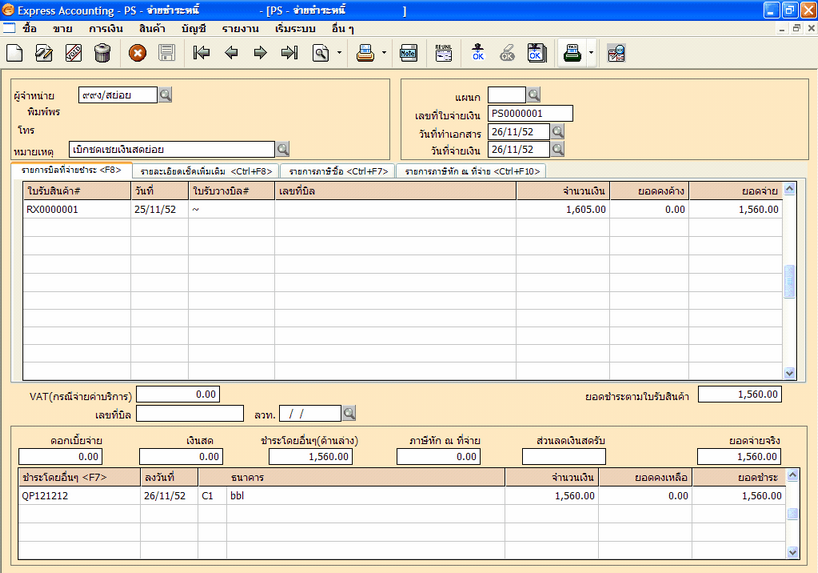Click the red cancel icon in toolbar

click(x=138, y=53)
